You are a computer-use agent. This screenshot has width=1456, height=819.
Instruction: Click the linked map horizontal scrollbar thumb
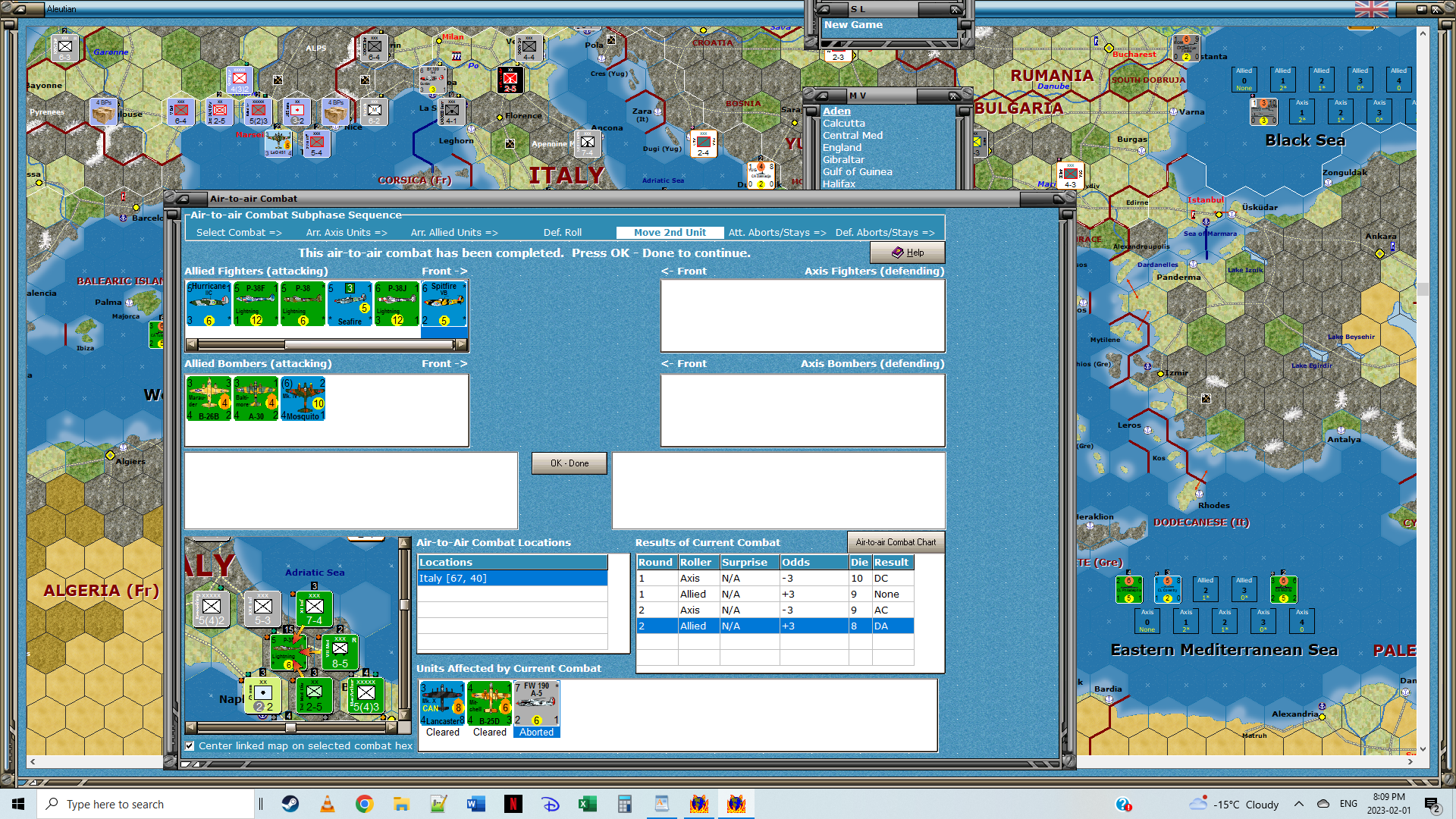[x=290, y=727]
